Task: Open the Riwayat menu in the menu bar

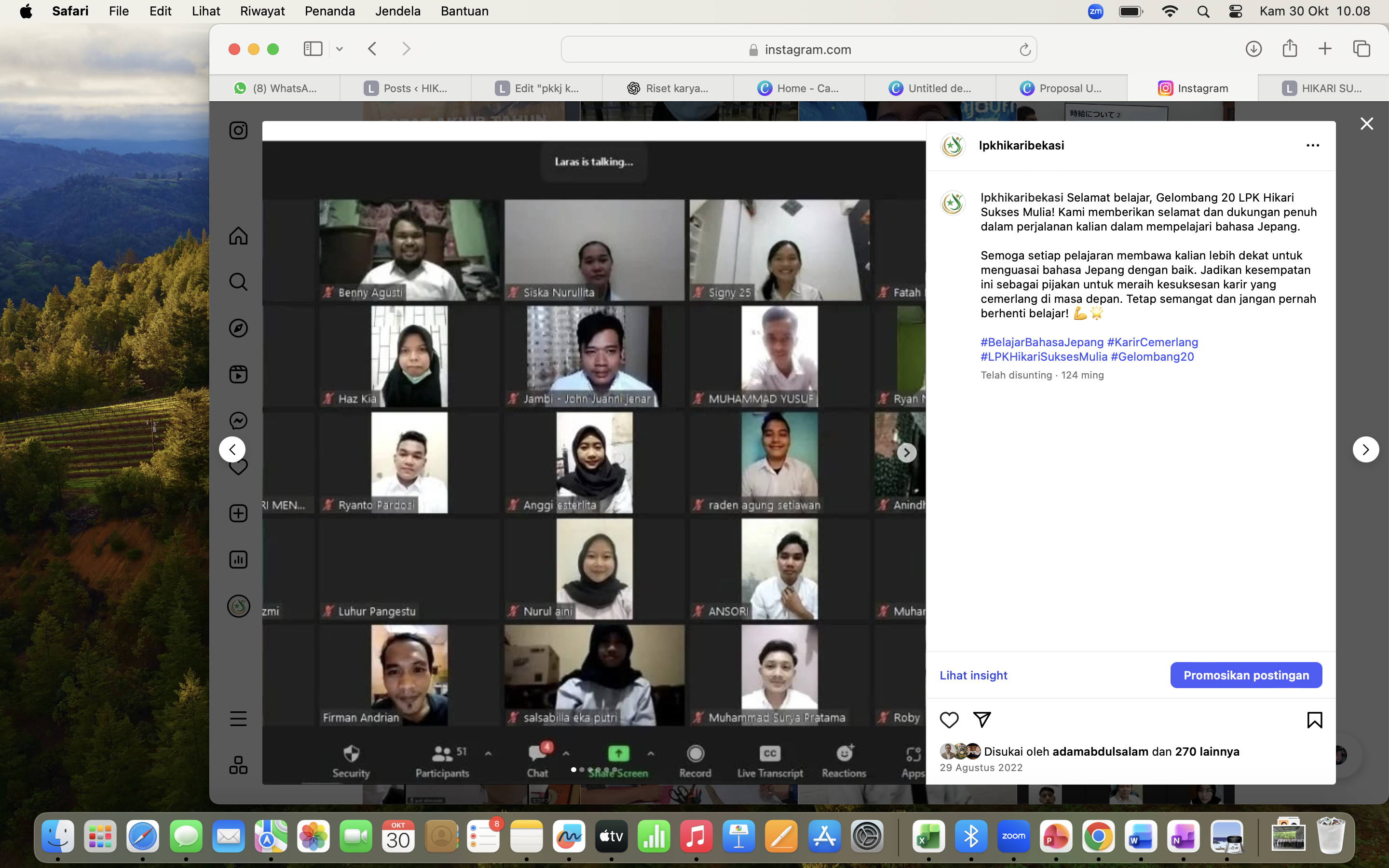Action: (262, 11)
